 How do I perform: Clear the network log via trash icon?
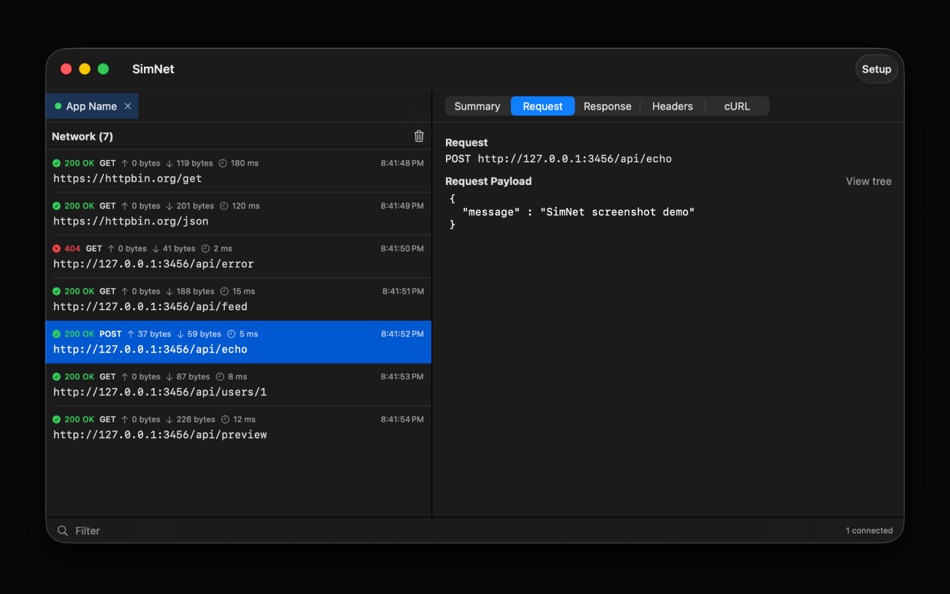point(419,136)
